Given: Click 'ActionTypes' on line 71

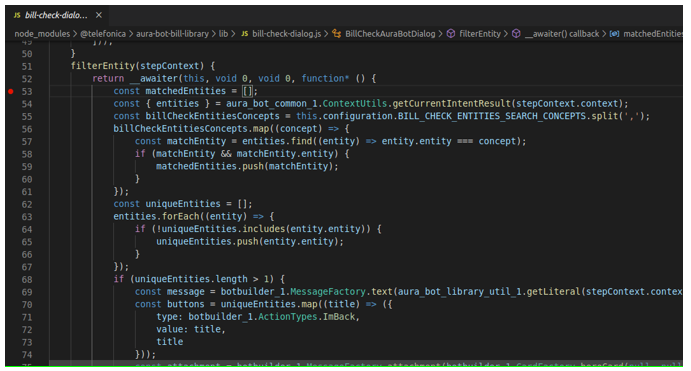Looking at the screenshot, I should (288, 317).
